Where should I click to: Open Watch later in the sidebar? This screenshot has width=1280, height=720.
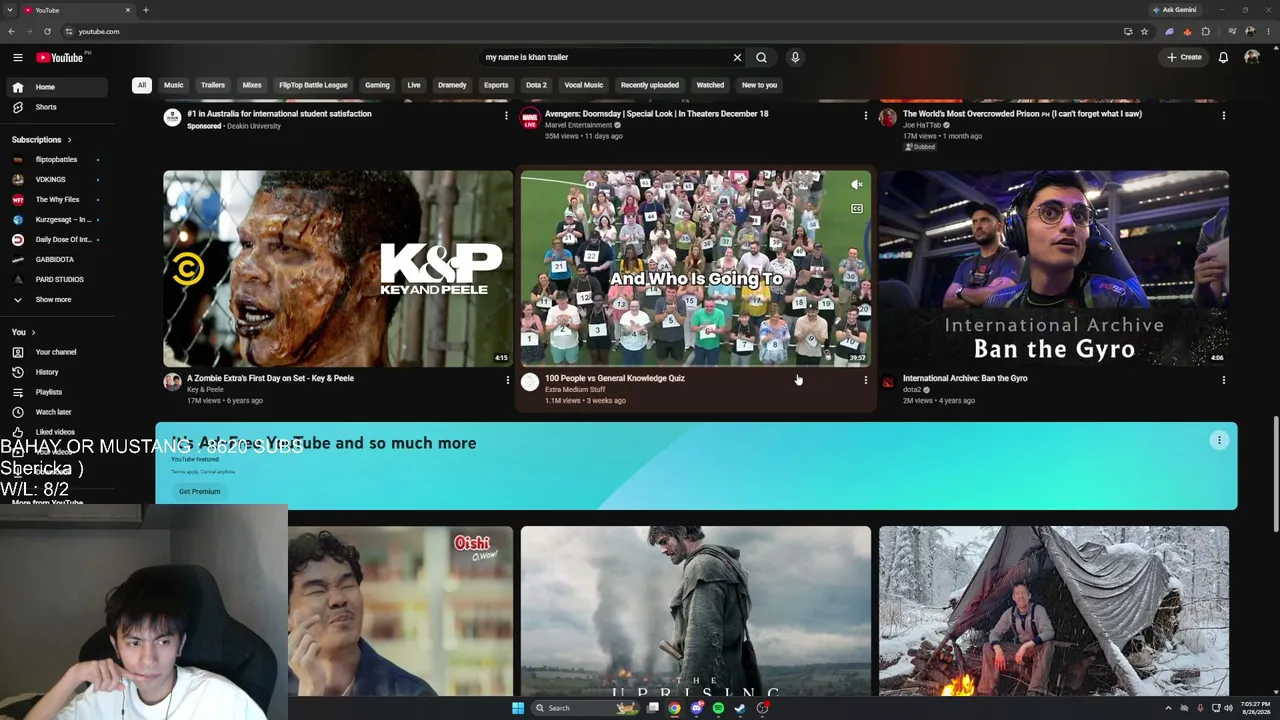[x=58, y=412]
